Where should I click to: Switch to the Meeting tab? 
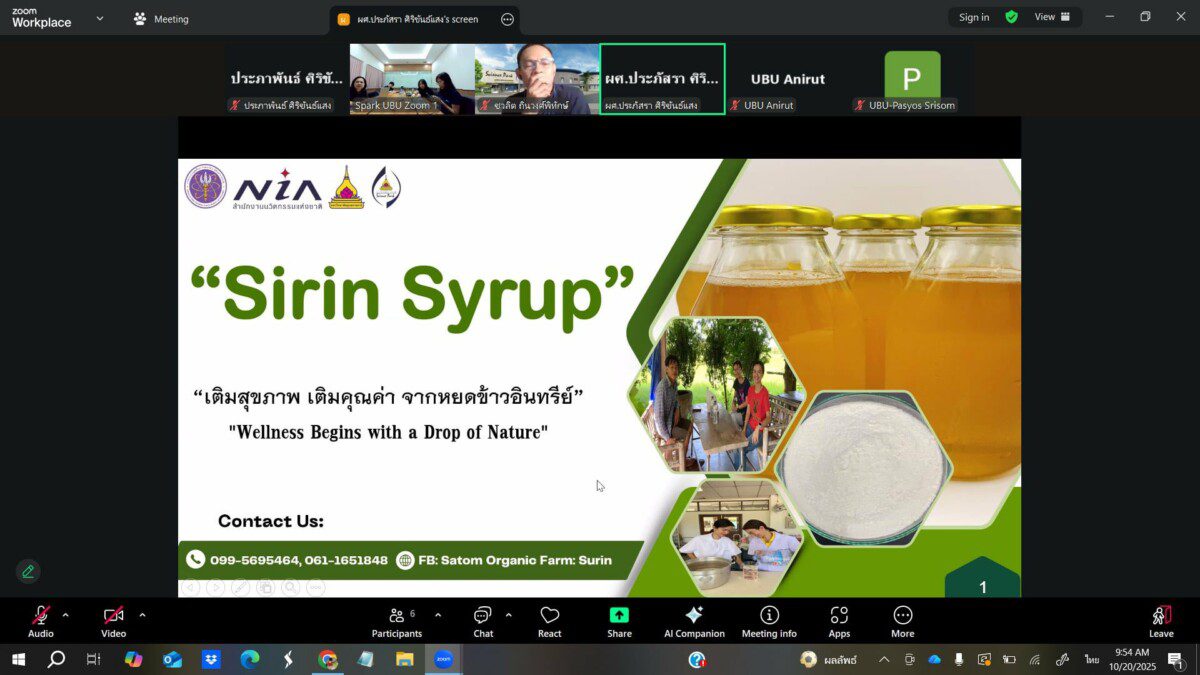pyautogui.click(x=161, y=19)
